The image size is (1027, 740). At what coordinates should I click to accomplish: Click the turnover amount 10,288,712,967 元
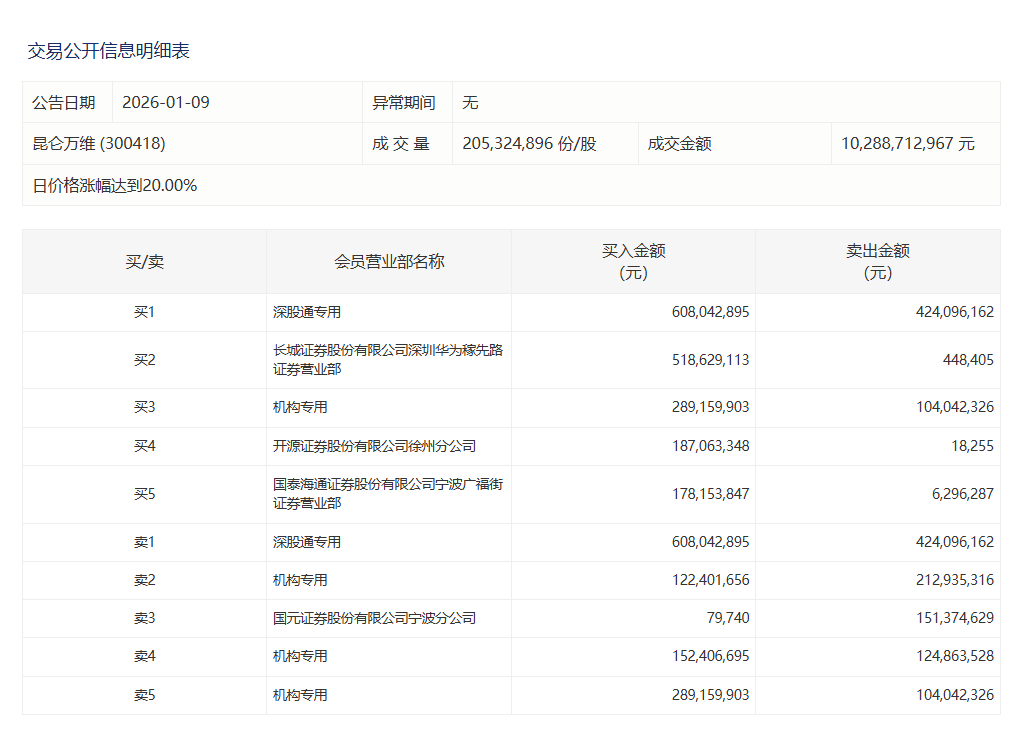pos(907,144)
